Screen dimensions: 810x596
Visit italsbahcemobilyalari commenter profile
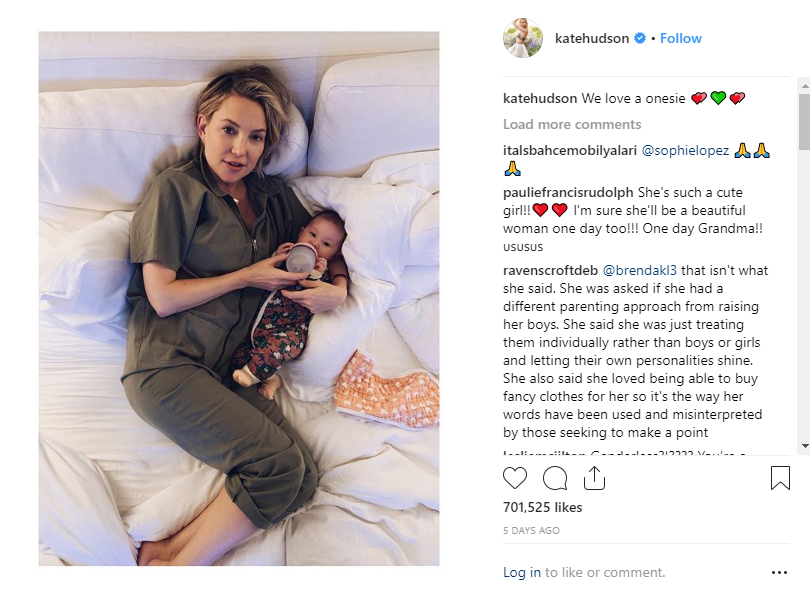pos(570,151)
